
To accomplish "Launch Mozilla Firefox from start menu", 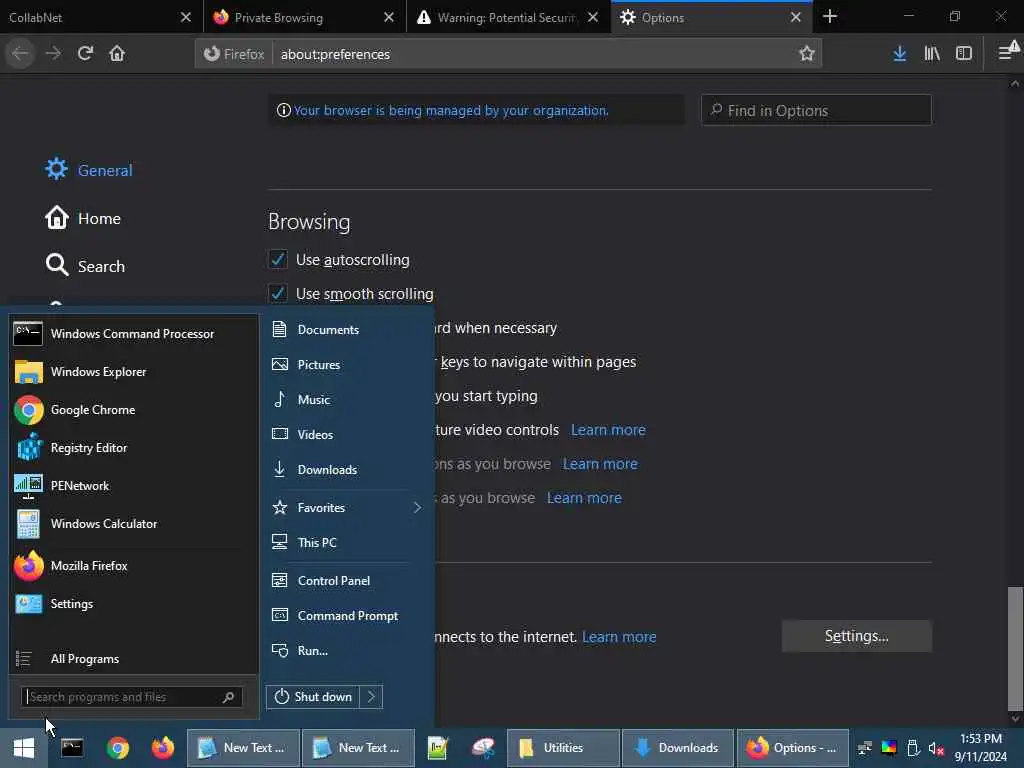I will [x=133, y=566].
